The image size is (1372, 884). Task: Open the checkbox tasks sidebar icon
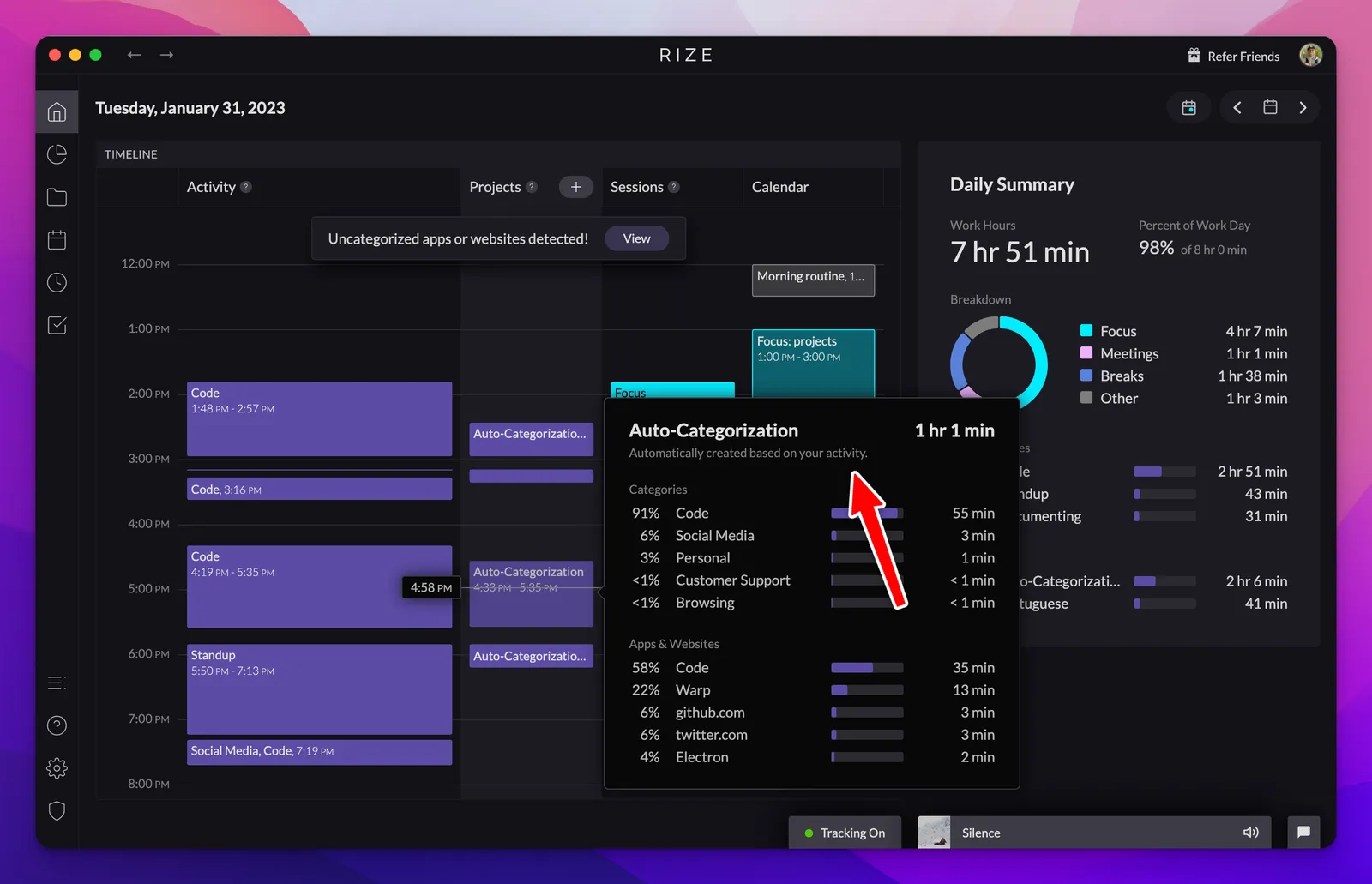pos(57,325)
